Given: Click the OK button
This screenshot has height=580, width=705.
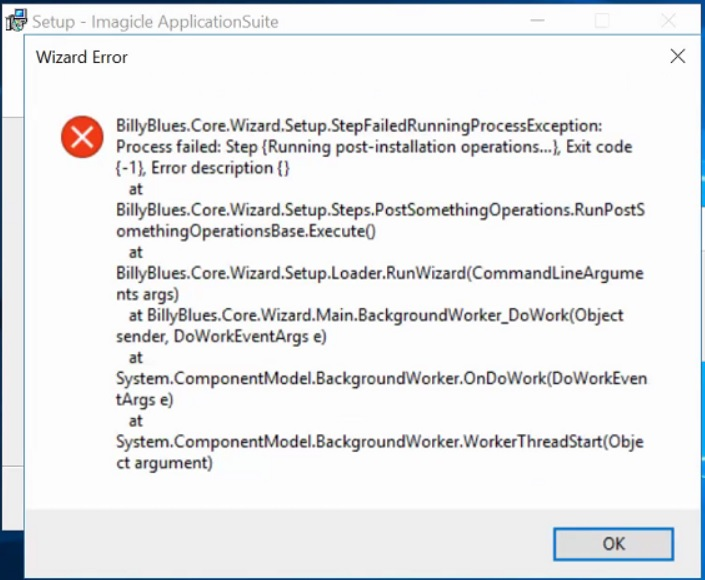Looking at the screenshot, I should [613, 544].
